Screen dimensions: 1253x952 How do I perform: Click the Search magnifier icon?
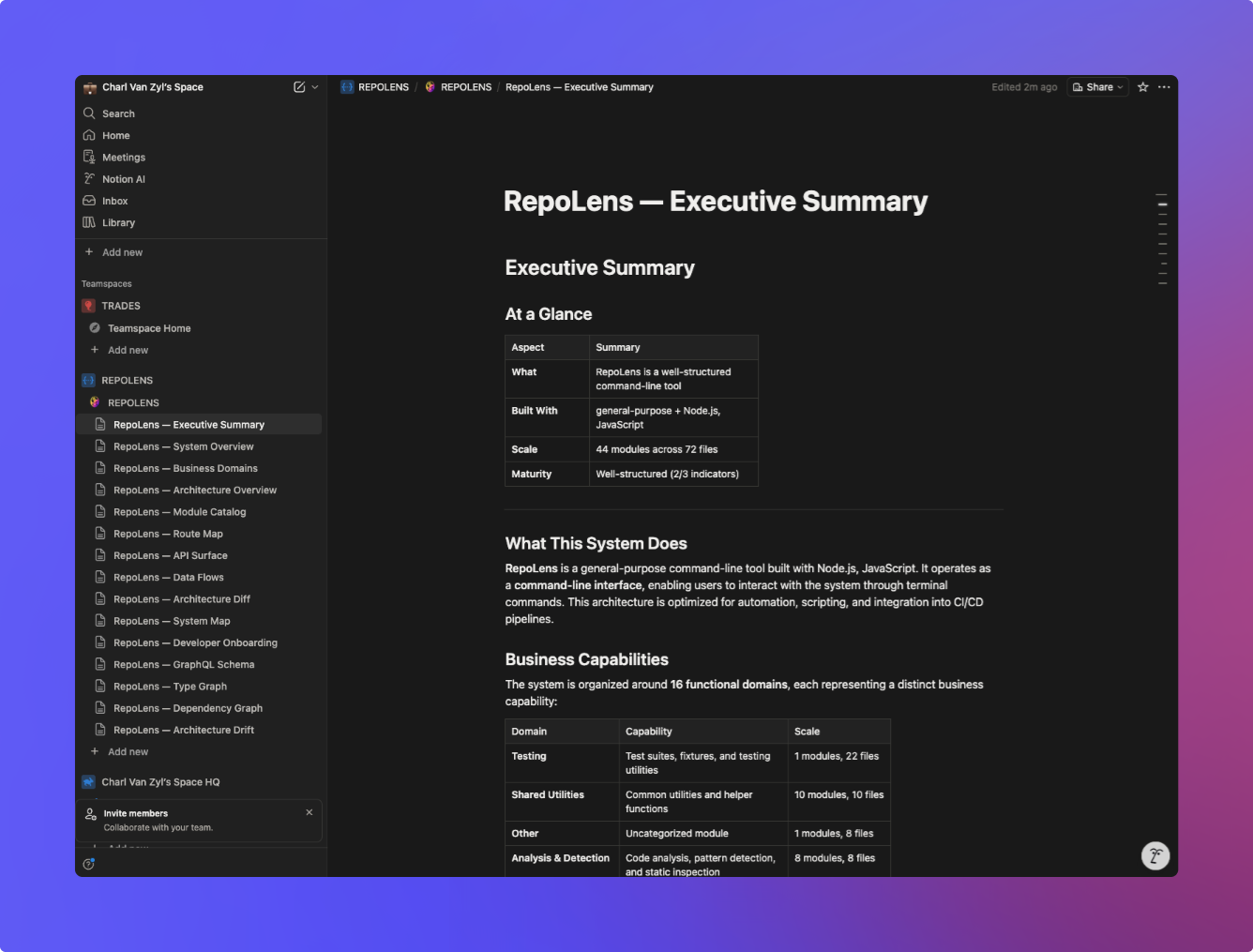click(89, 113)
